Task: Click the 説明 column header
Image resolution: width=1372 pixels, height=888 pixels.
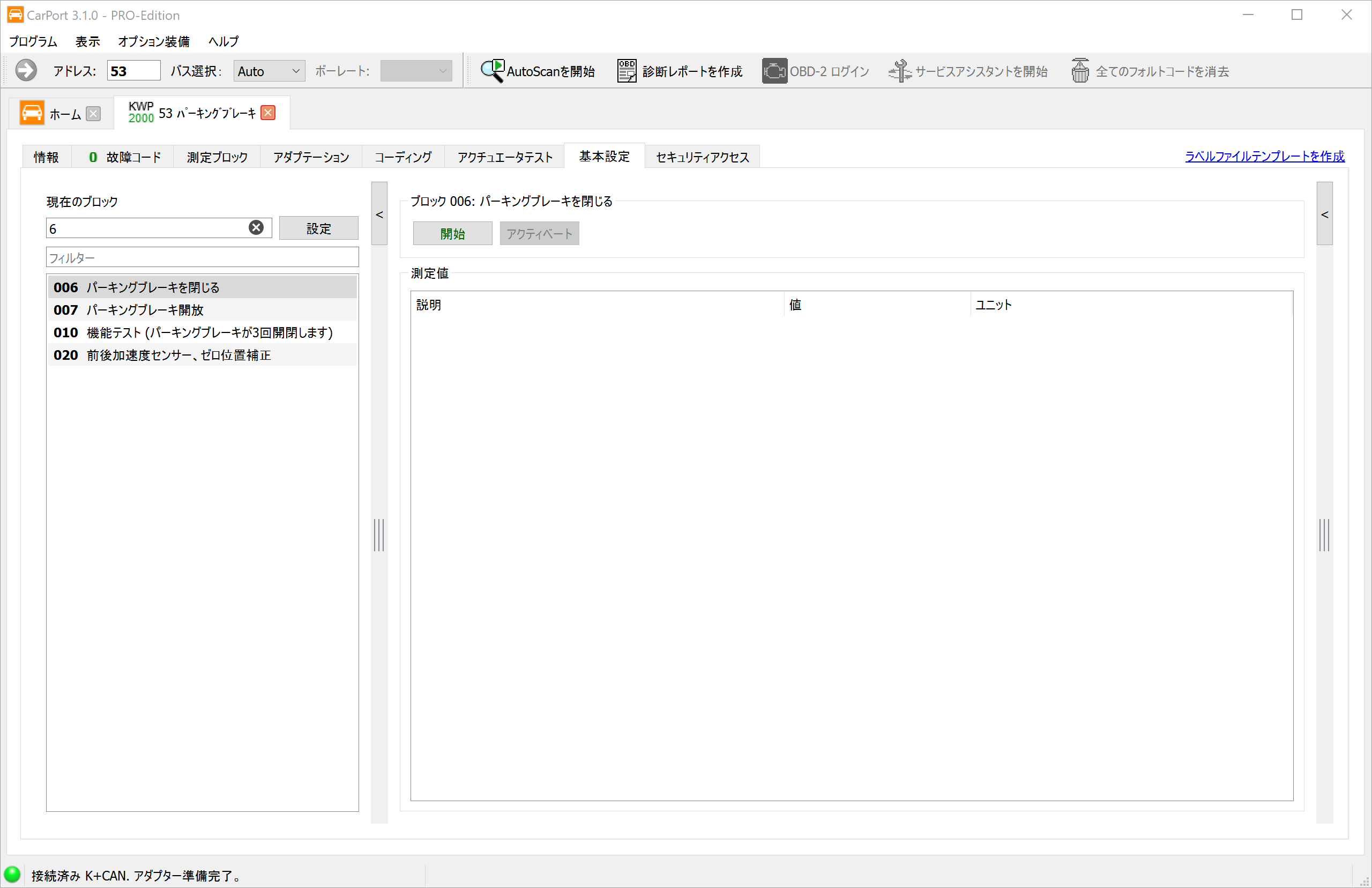Action: click(x=598, y=305)
